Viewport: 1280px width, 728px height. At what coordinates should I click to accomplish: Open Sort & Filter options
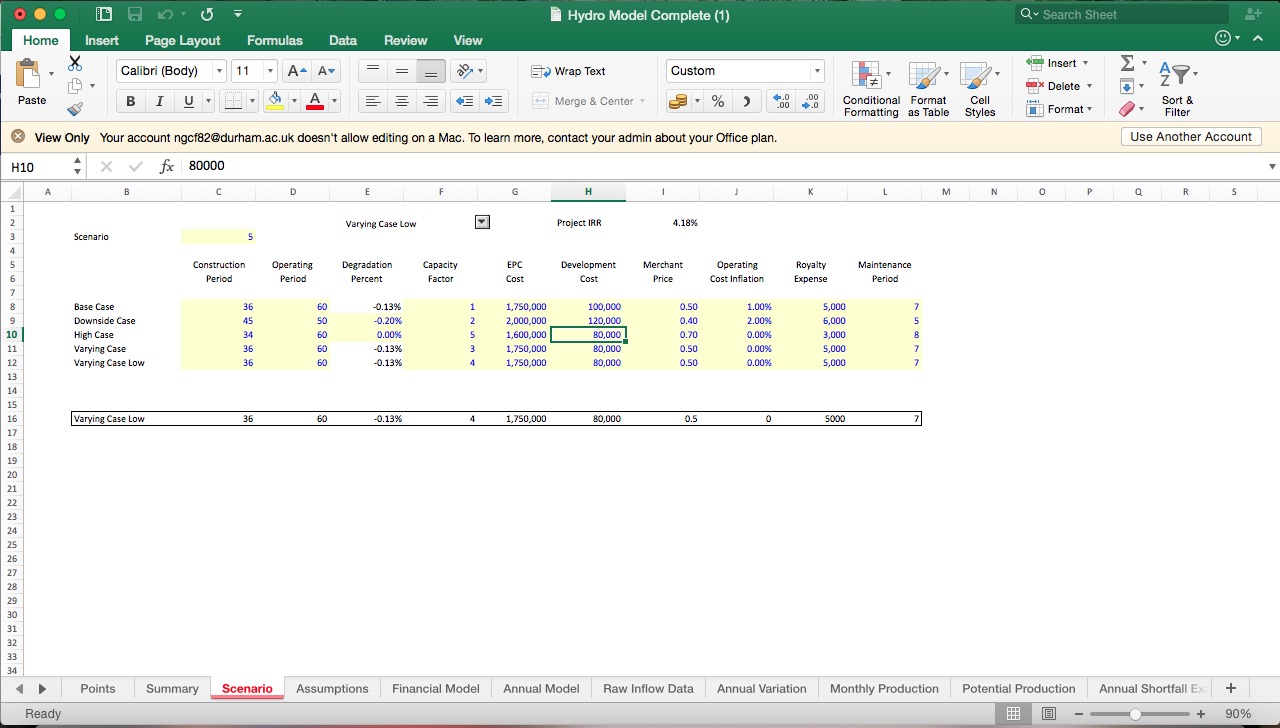(1176, 89)
